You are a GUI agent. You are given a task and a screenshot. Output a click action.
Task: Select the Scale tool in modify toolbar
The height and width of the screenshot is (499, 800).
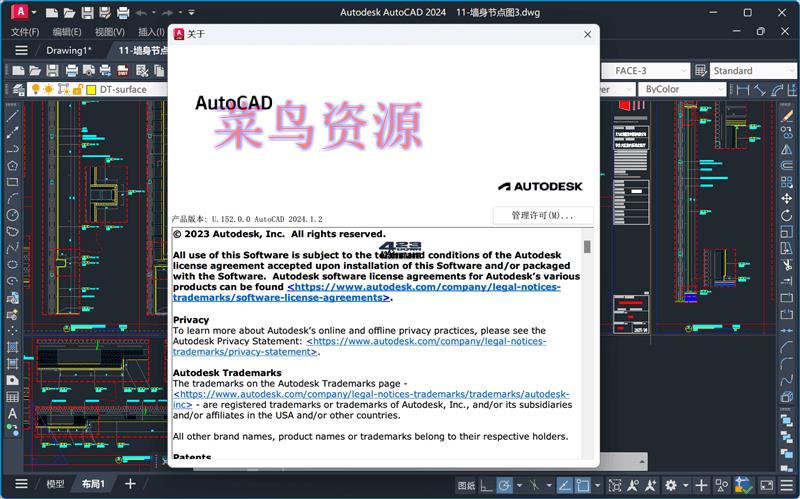point(787,232)
